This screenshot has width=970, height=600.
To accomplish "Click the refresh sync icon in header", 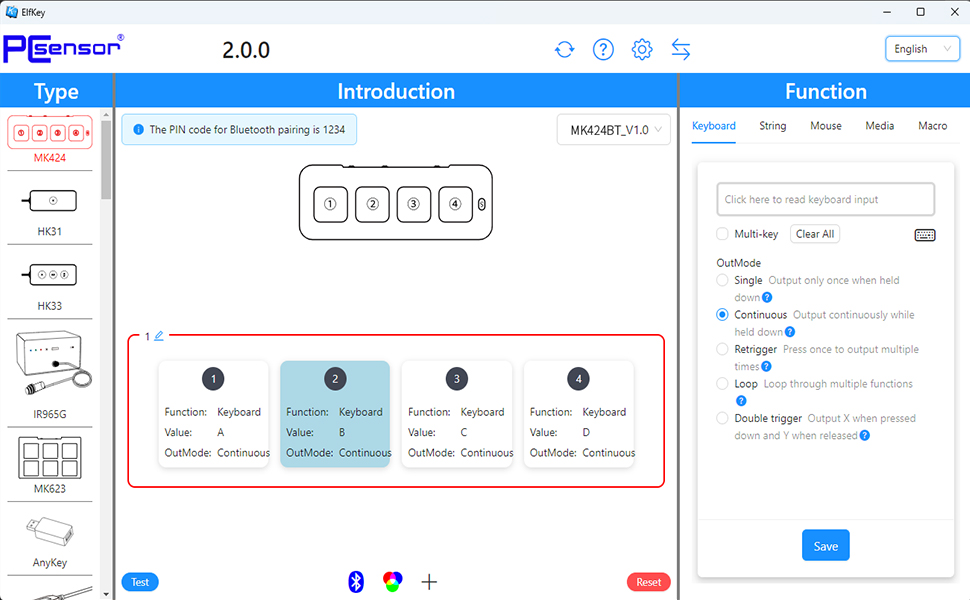I will click(565, 49).
